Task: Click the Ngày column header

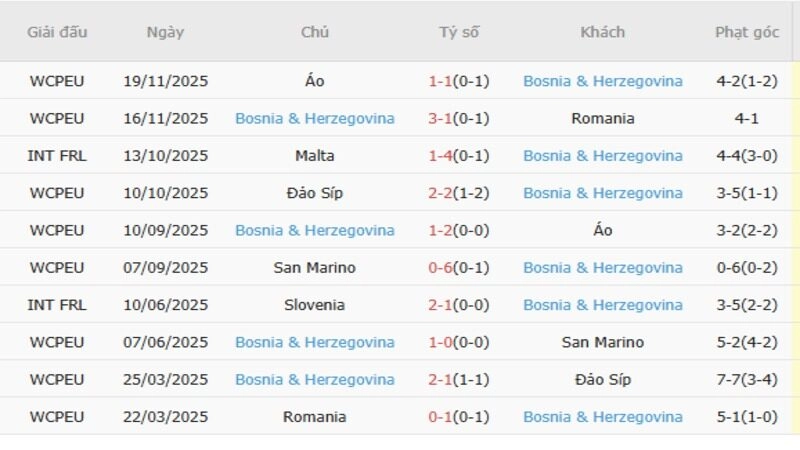Action: coord(165,32)
